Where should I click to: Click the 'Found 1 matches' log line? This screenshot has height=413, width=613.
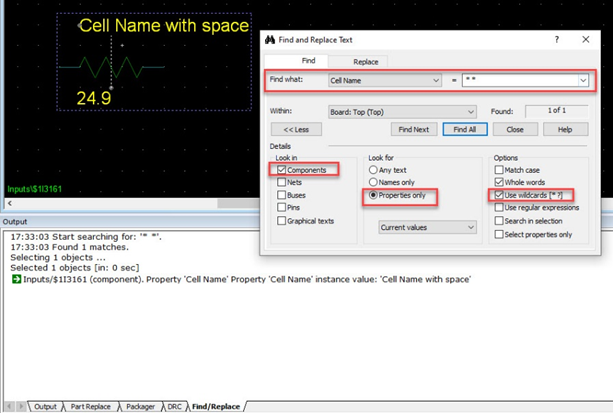click(x=69, y=247)
